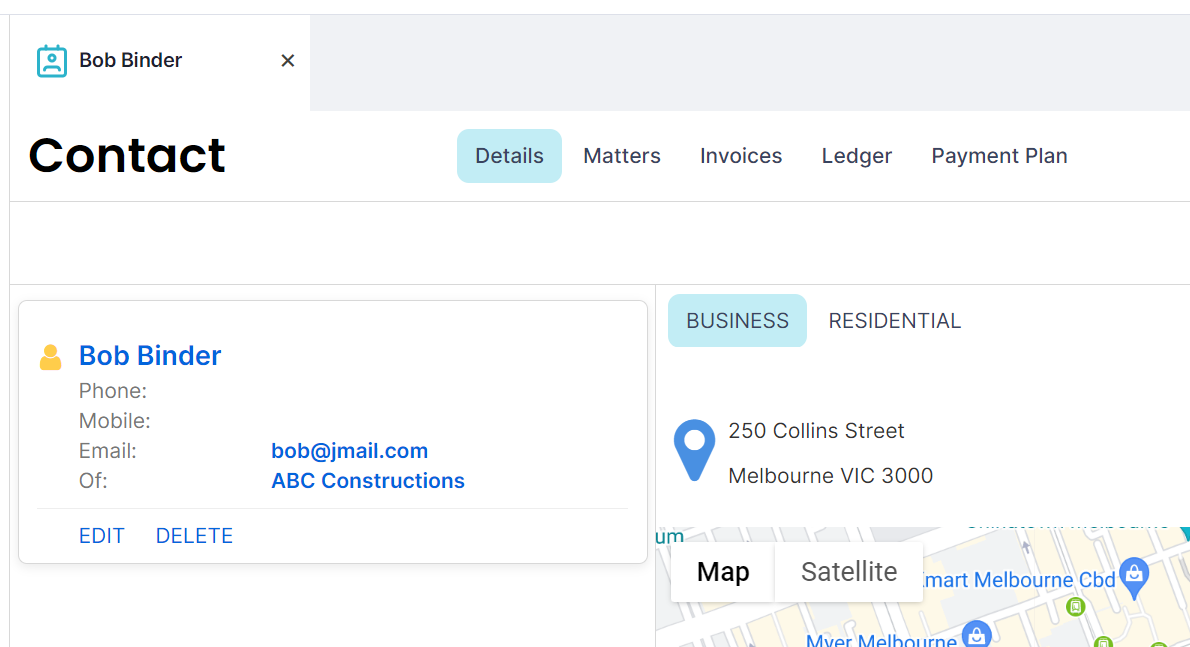Close the Bob Binder tab
This screenshot has height=647, width=1190.
point(288,61)
